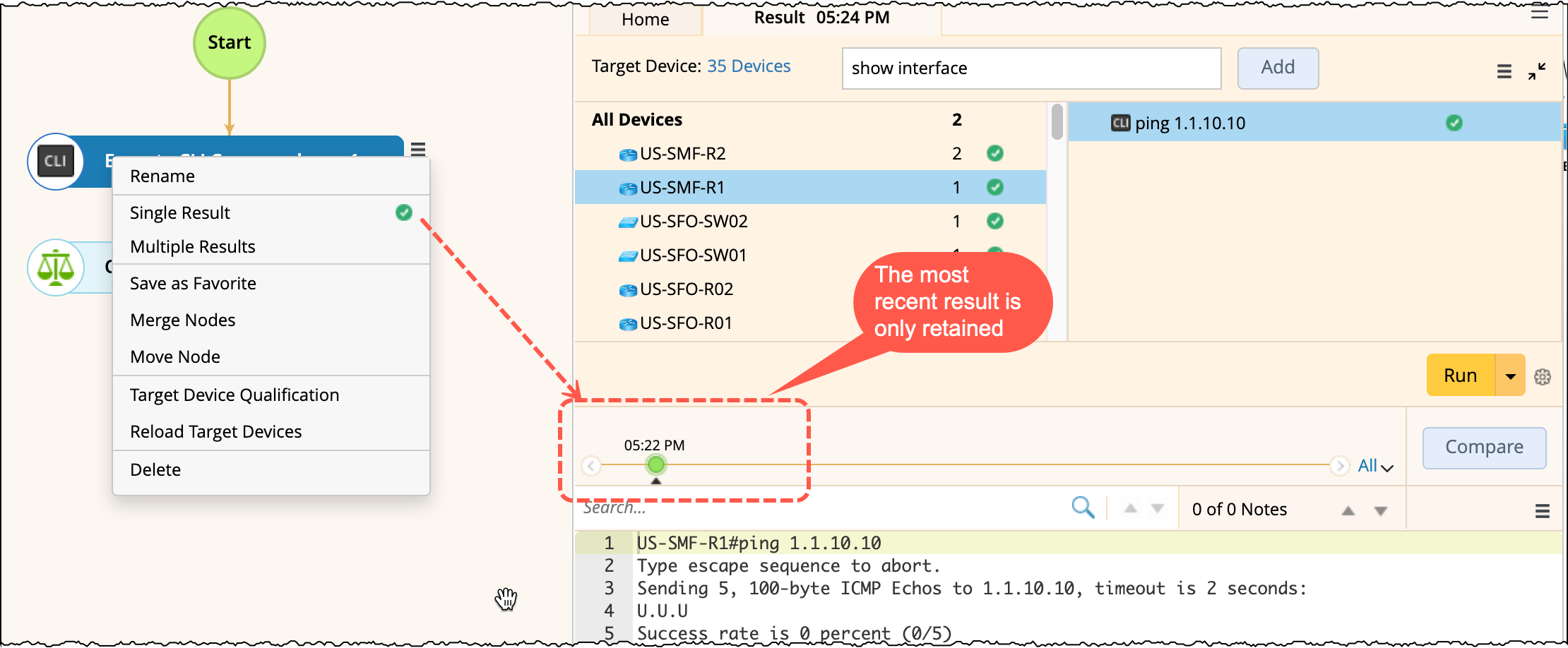This screenshot has width=1568, height=648.
Task: Click the settings gear beside Run
Action: coord(1543,377)
